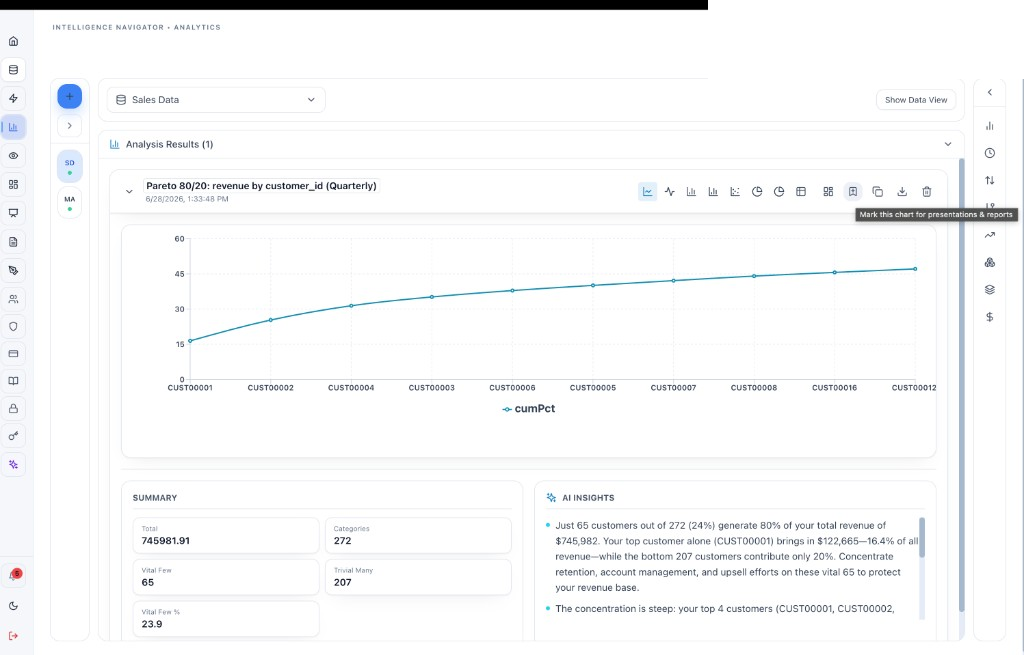Click the blue plus button
This screenshot has height=655, width=1024.
70,97
